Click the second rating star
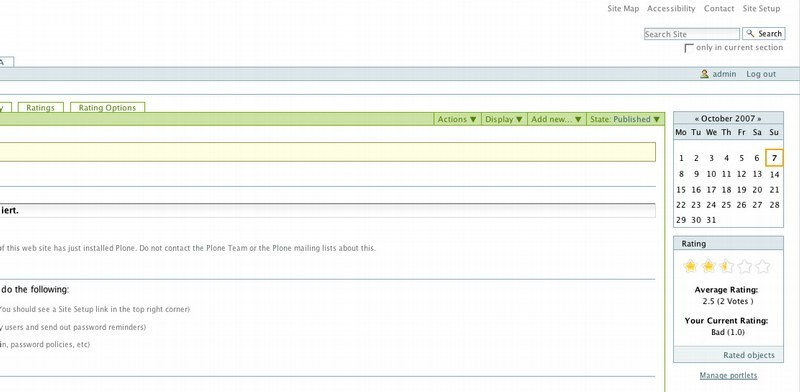This screenshot has width=800, height=392. pos(708,266)
